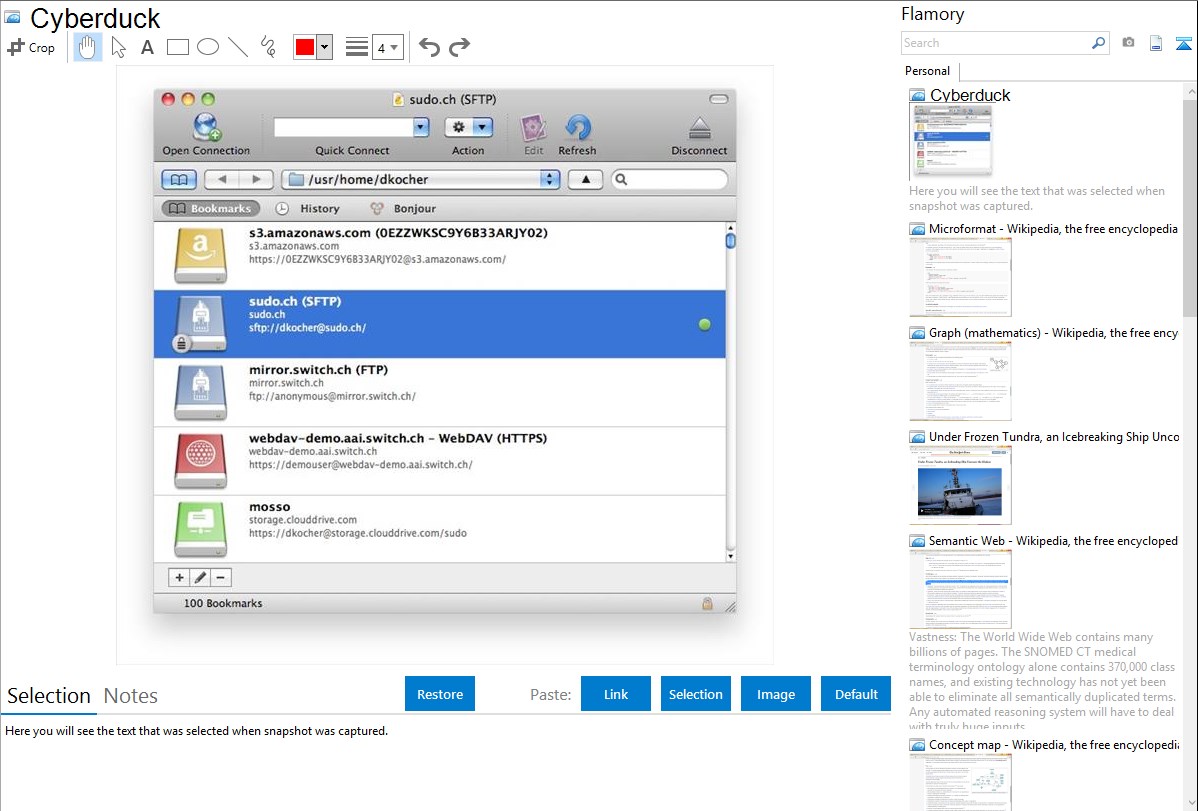The image size is (1198, 811).
Task: Go back with left arrow button
Action: 222,180
